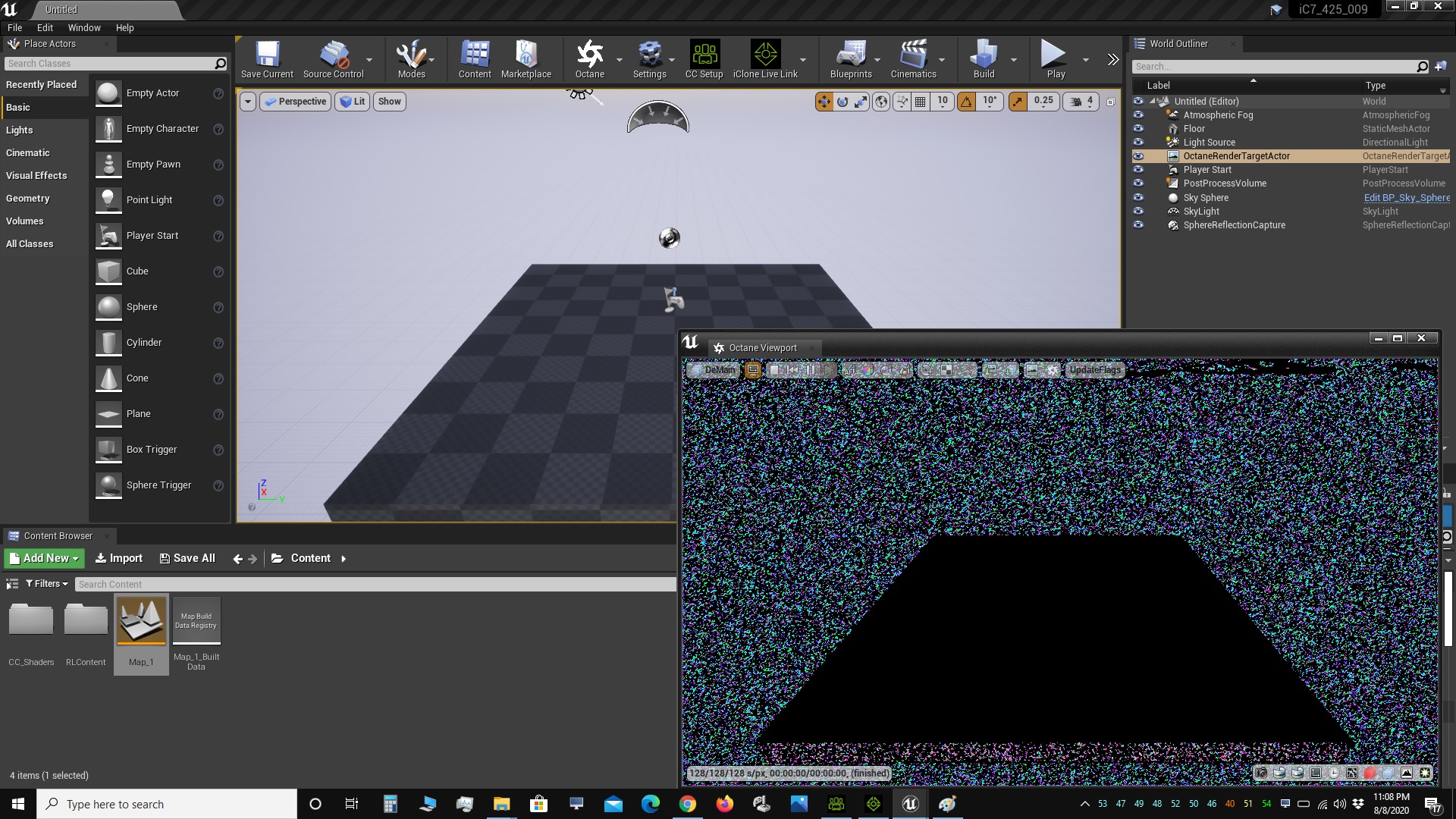Open the Perspective viewport dropdown
Image resolution: width=1456 pixels, height=819 pixels.
point(296,102)
